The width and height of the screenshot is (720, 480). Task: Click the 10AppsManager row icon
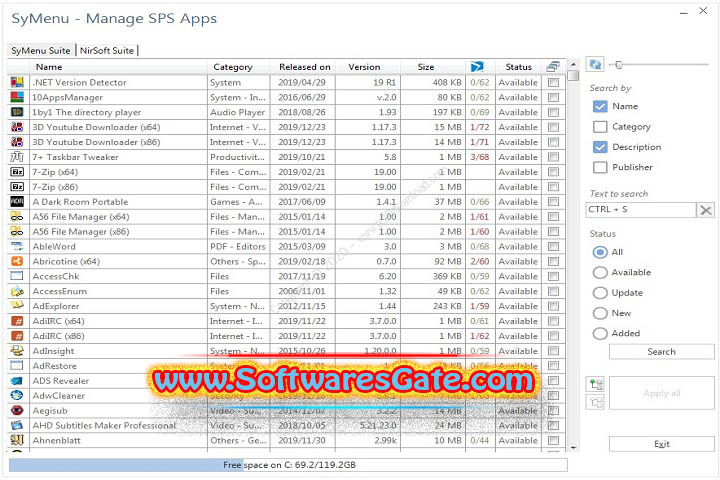pos(17,97)
